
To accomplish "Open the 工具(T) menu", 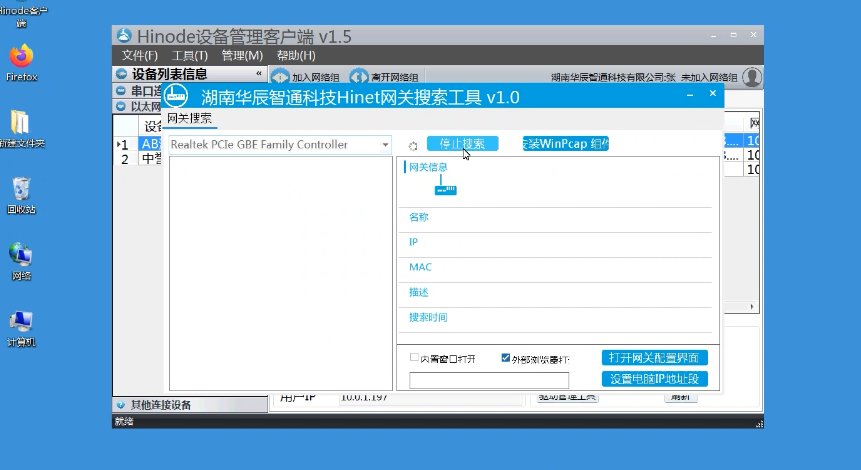I will tap(190, 56).
